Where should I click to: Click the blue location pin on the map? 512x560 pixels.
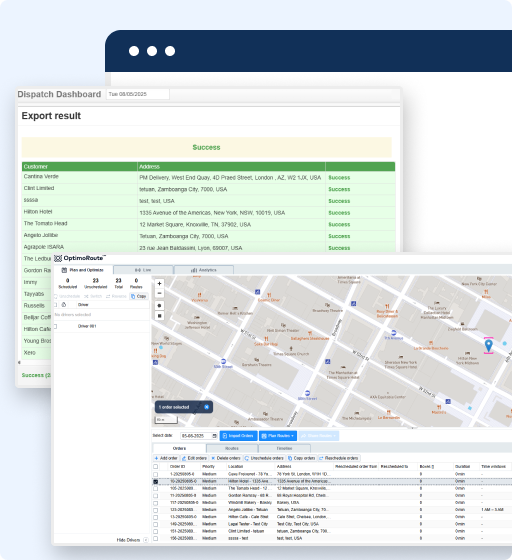488,345
